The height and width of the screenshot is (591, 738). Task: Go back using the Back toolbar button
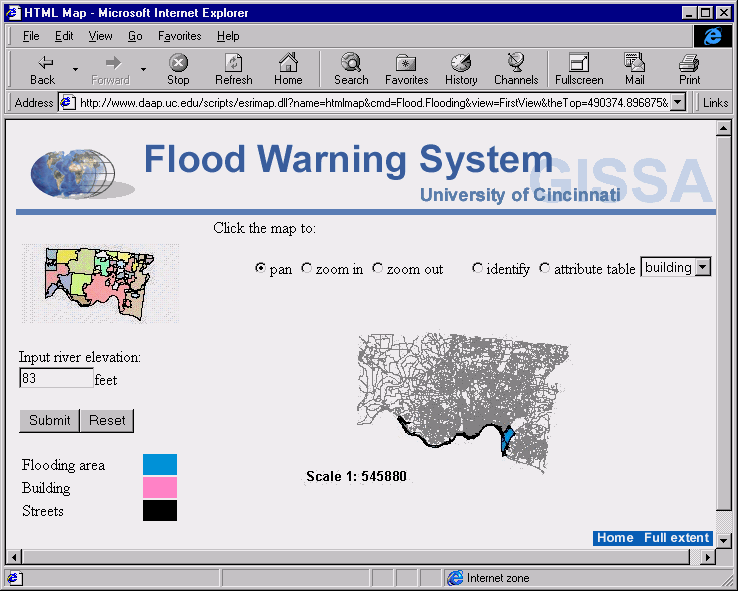[x=42, y=69]
